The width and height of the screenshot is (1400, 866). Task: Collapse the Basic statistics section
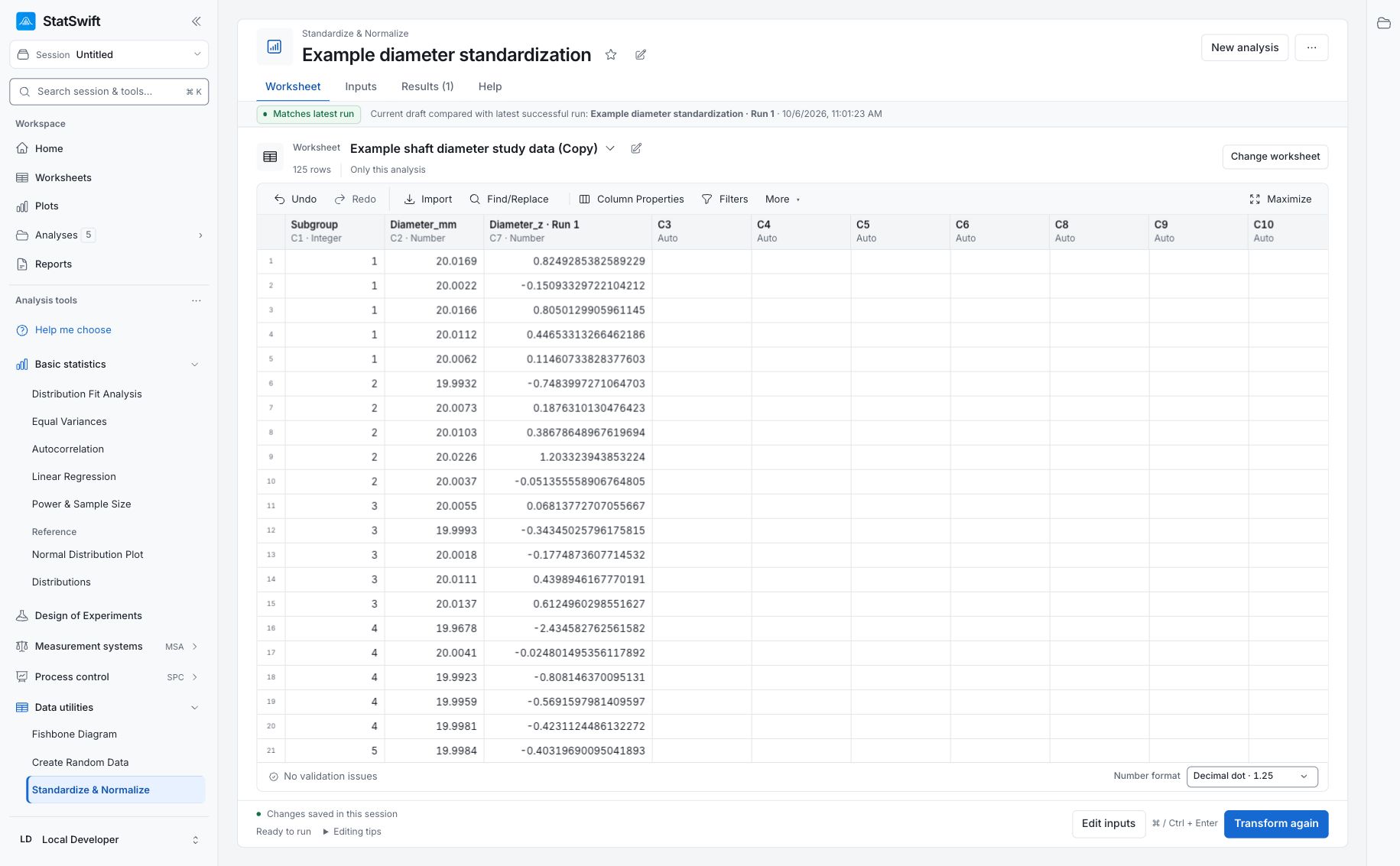click(195, 365)
